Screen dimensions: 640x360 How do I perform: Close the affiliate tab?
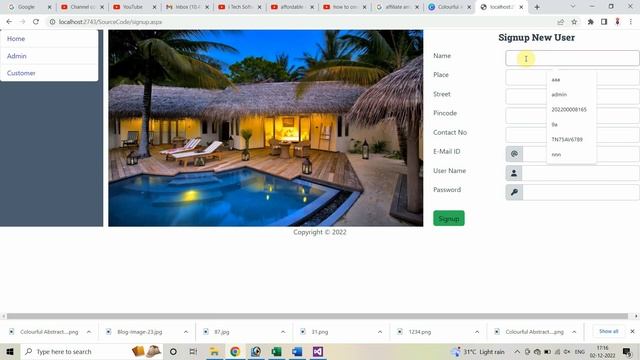click(417, 7)
